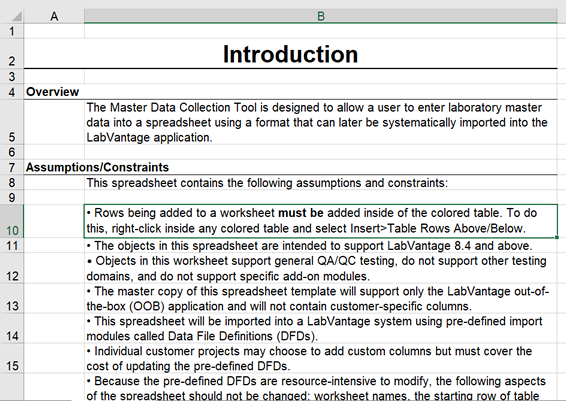Screen dimensions: 566x401
Task: Select cell 'This spreadsheet contains the following assumptions'
Action: [321, 182]
